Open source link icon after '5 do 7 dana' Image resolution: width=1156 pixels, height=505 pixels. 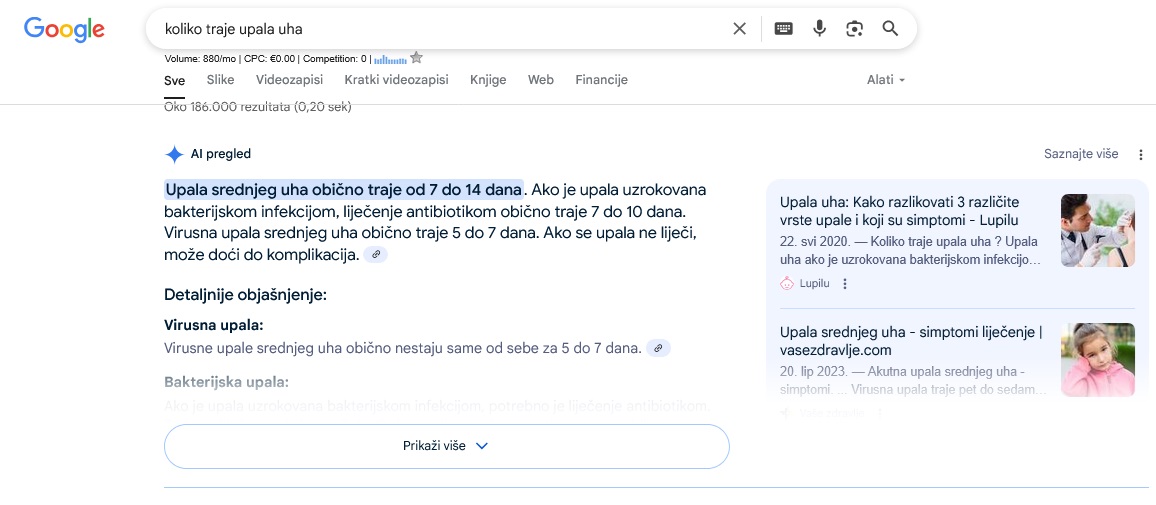pyautogui.click(x=658, y=348)
